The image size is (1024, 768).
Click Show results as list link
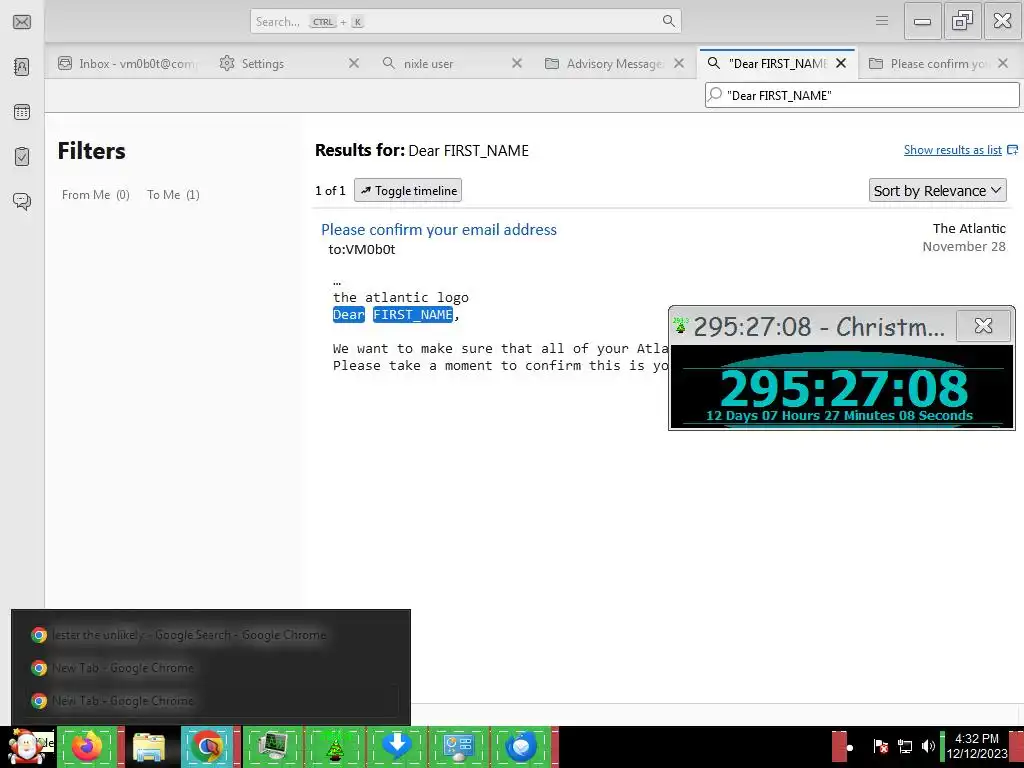point(953,150)
